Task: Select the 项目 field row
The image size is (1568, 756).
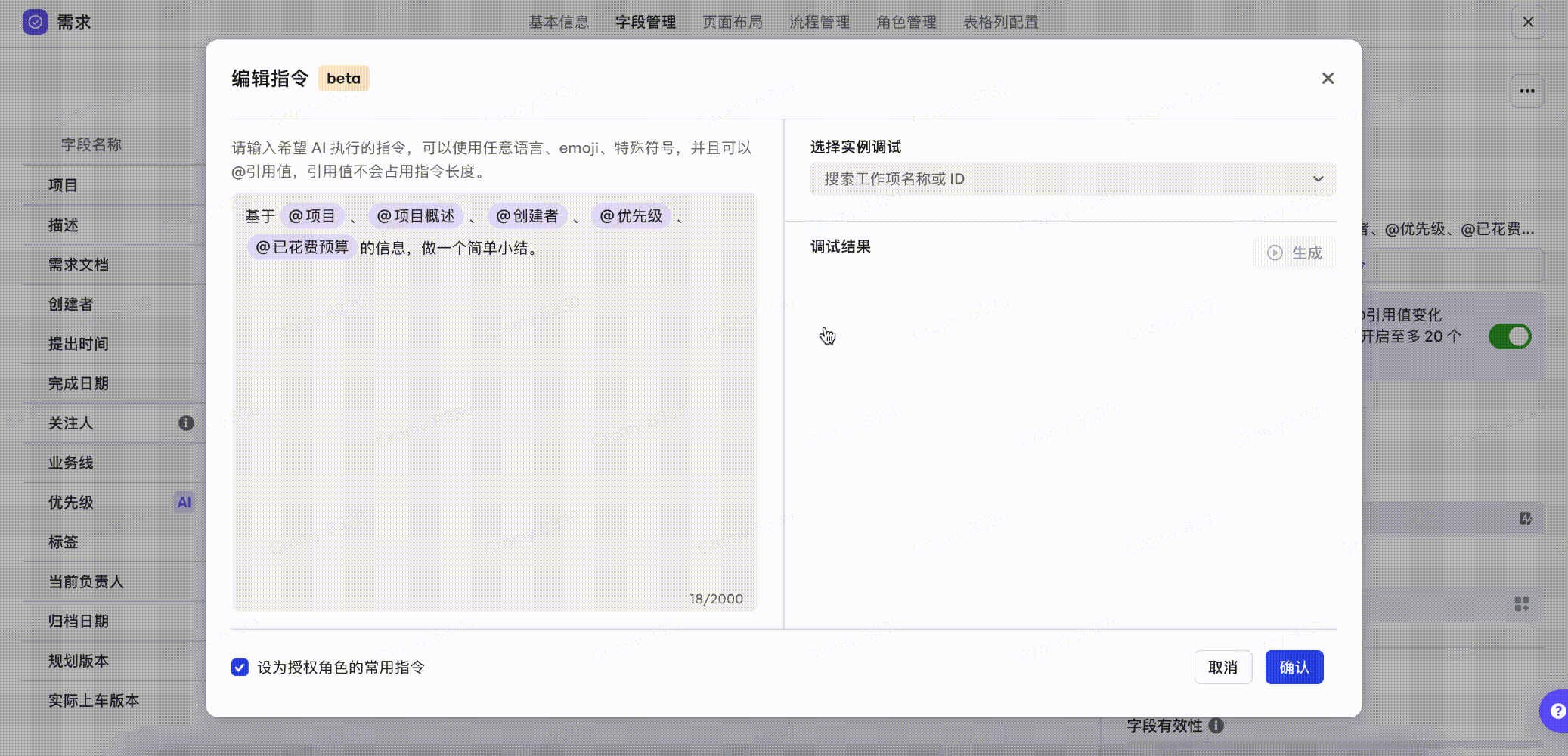Action: click(x=113, y=185)
